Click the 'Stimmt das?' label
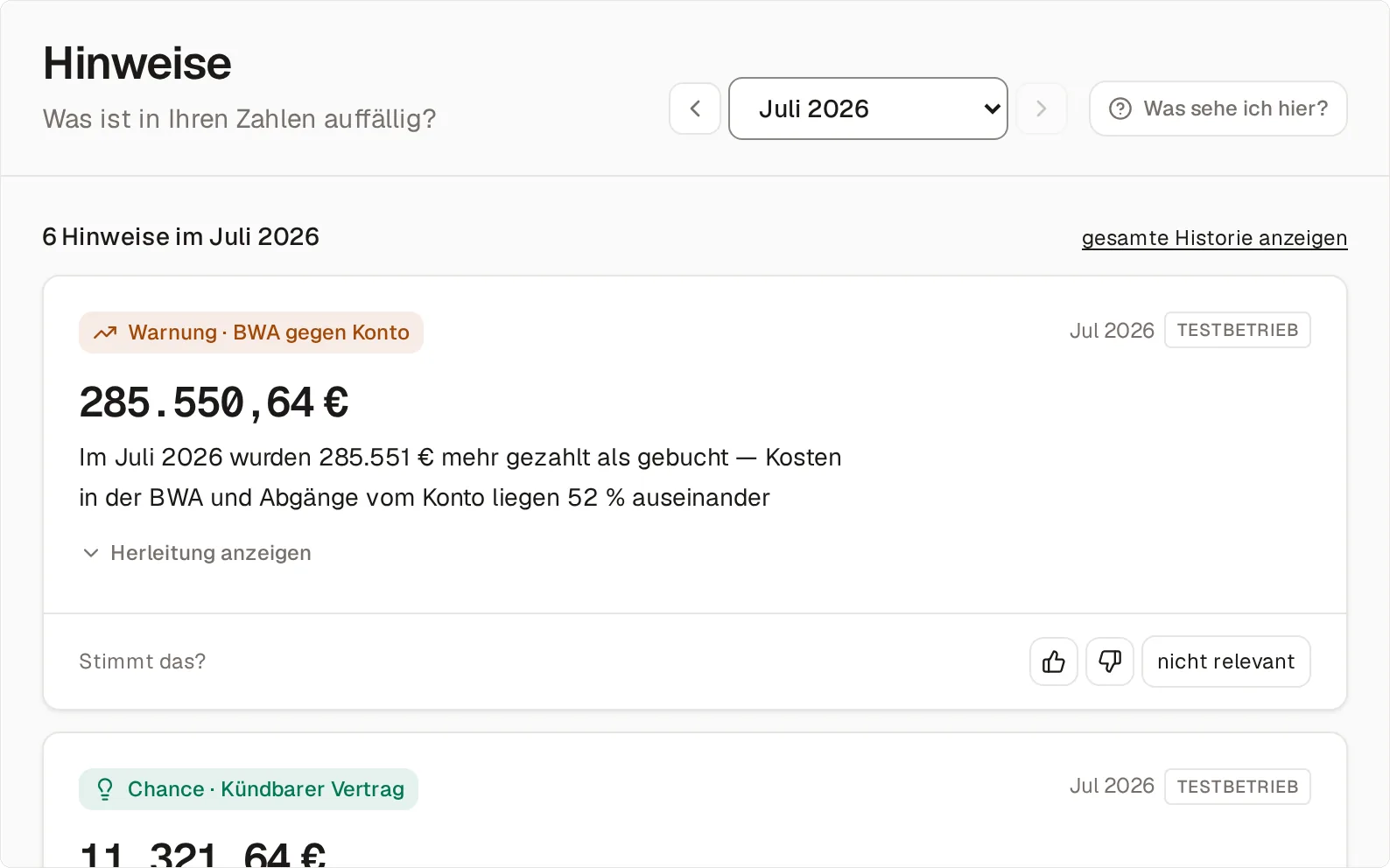The width and height of the screenshot is (1390, 868). 143,661
